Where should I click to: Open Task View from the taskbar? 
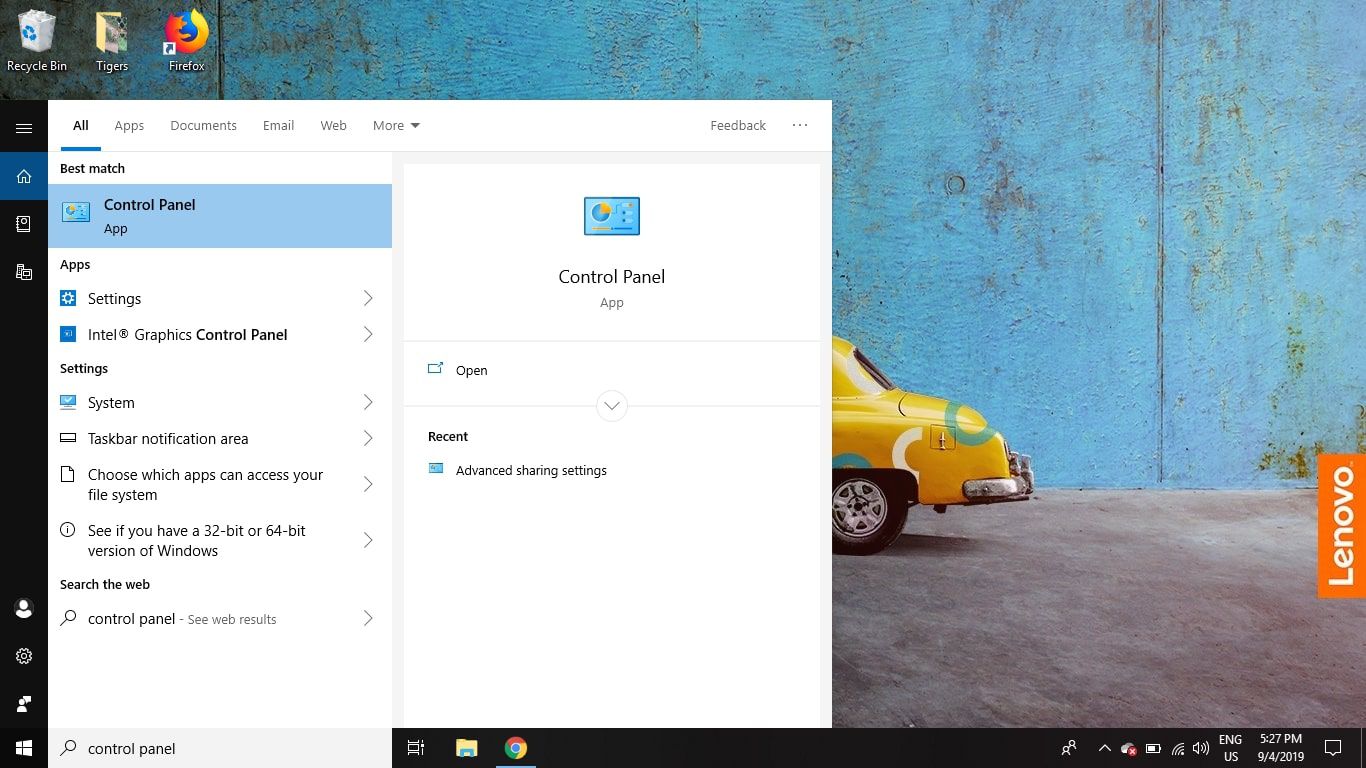[x=416, y=748]
